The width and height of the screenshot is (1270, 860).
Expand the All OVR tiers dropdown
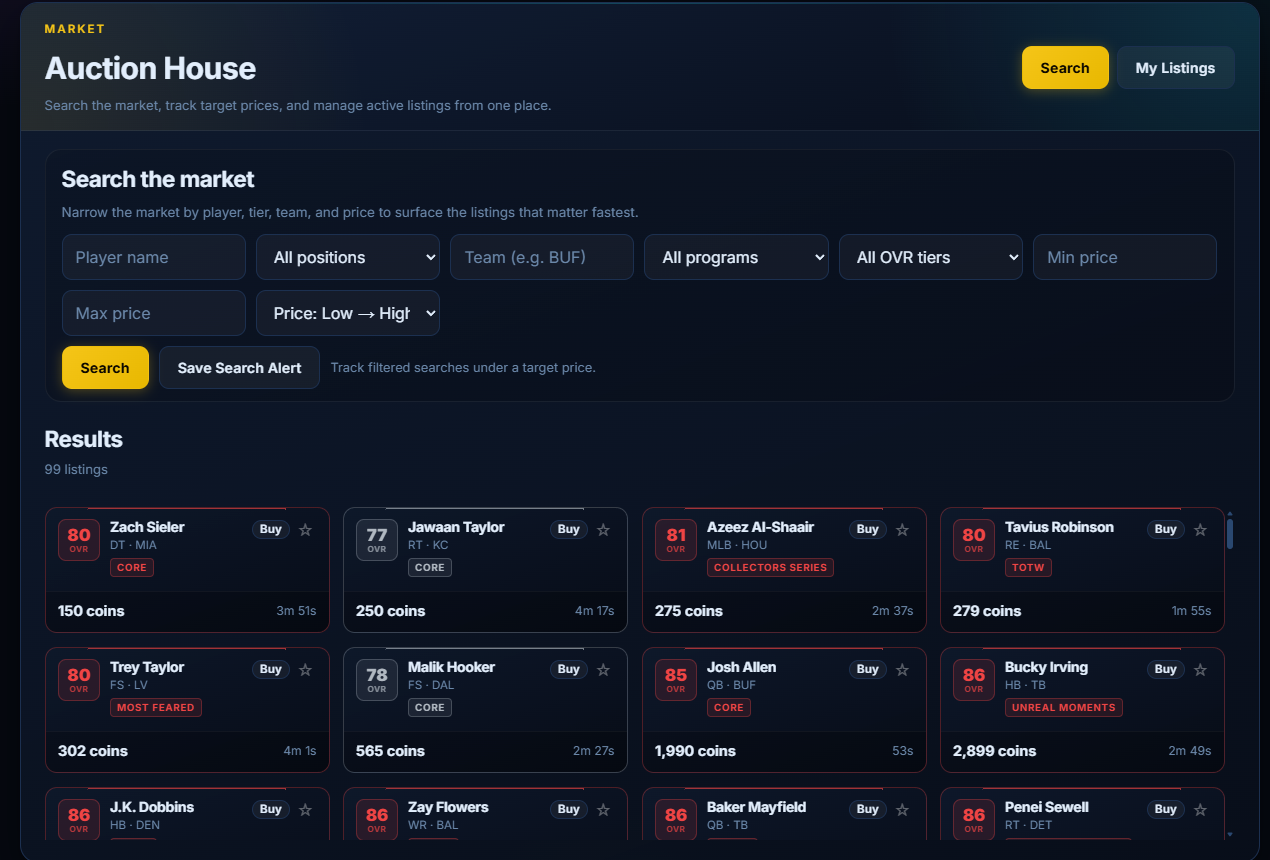pos(931,257)
